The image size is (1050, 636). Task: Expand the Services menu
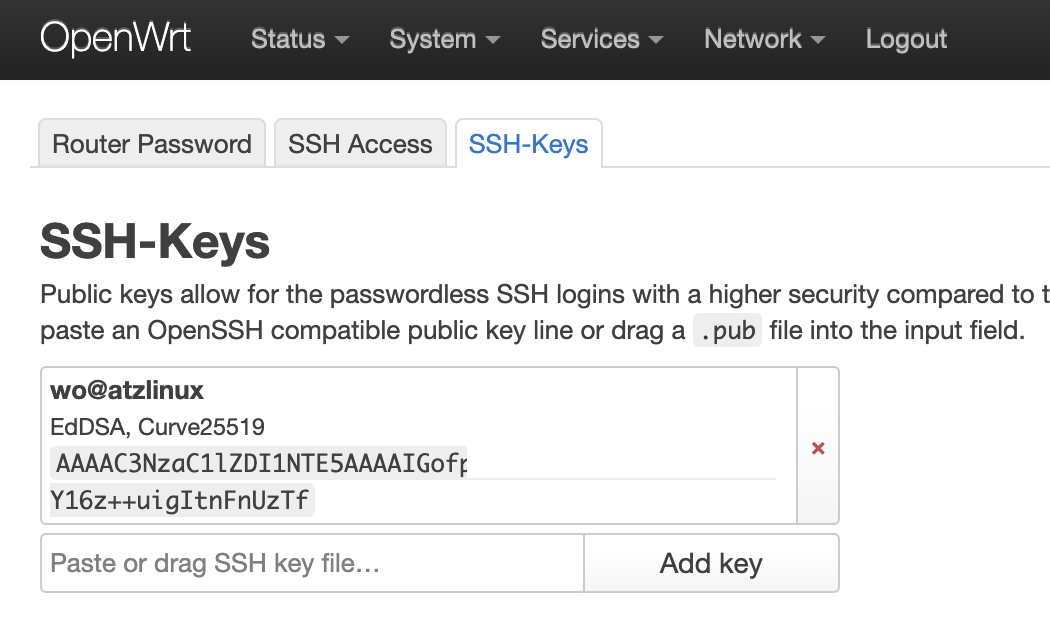click(602, 39)
